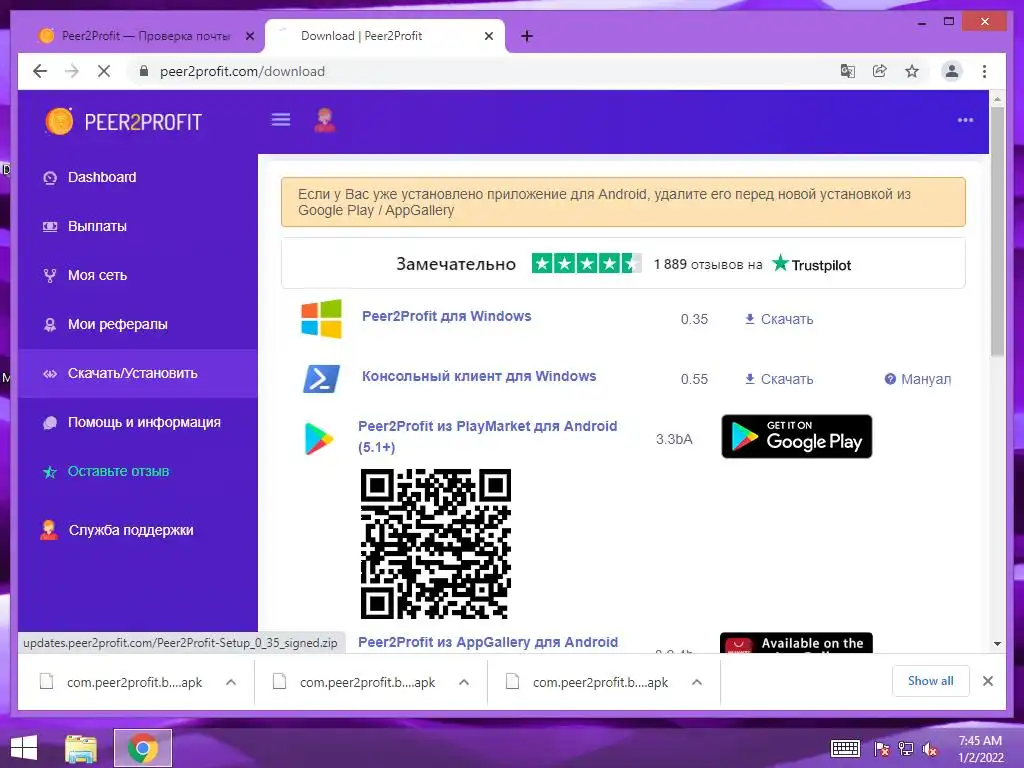Download Peer2Profit для Windows via Скачать
1024x768 pixels.
(x=779, y=319)
